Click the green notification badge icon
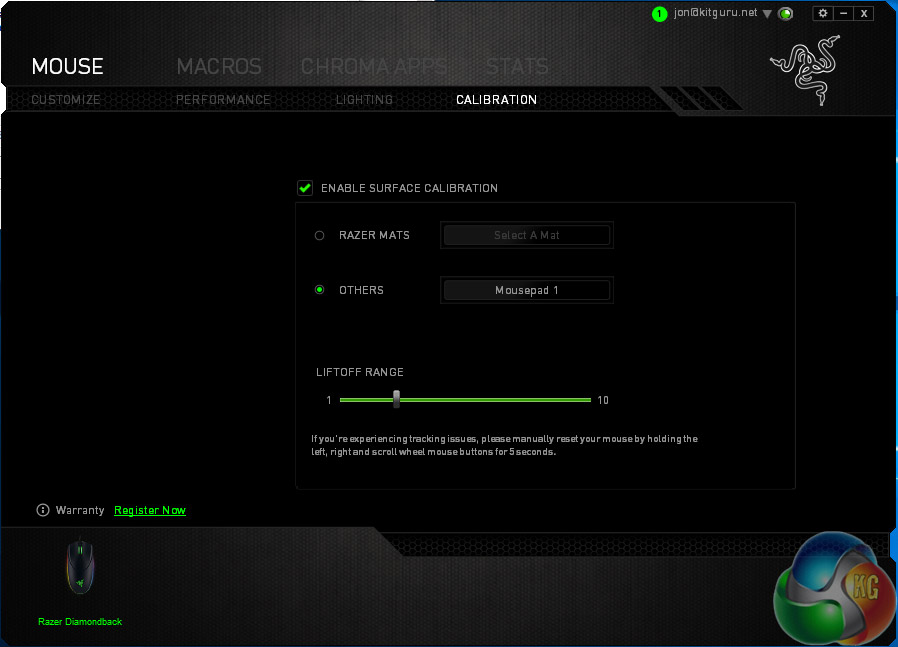898x647 pixels. pyautogui.click(x=659, y=14)
